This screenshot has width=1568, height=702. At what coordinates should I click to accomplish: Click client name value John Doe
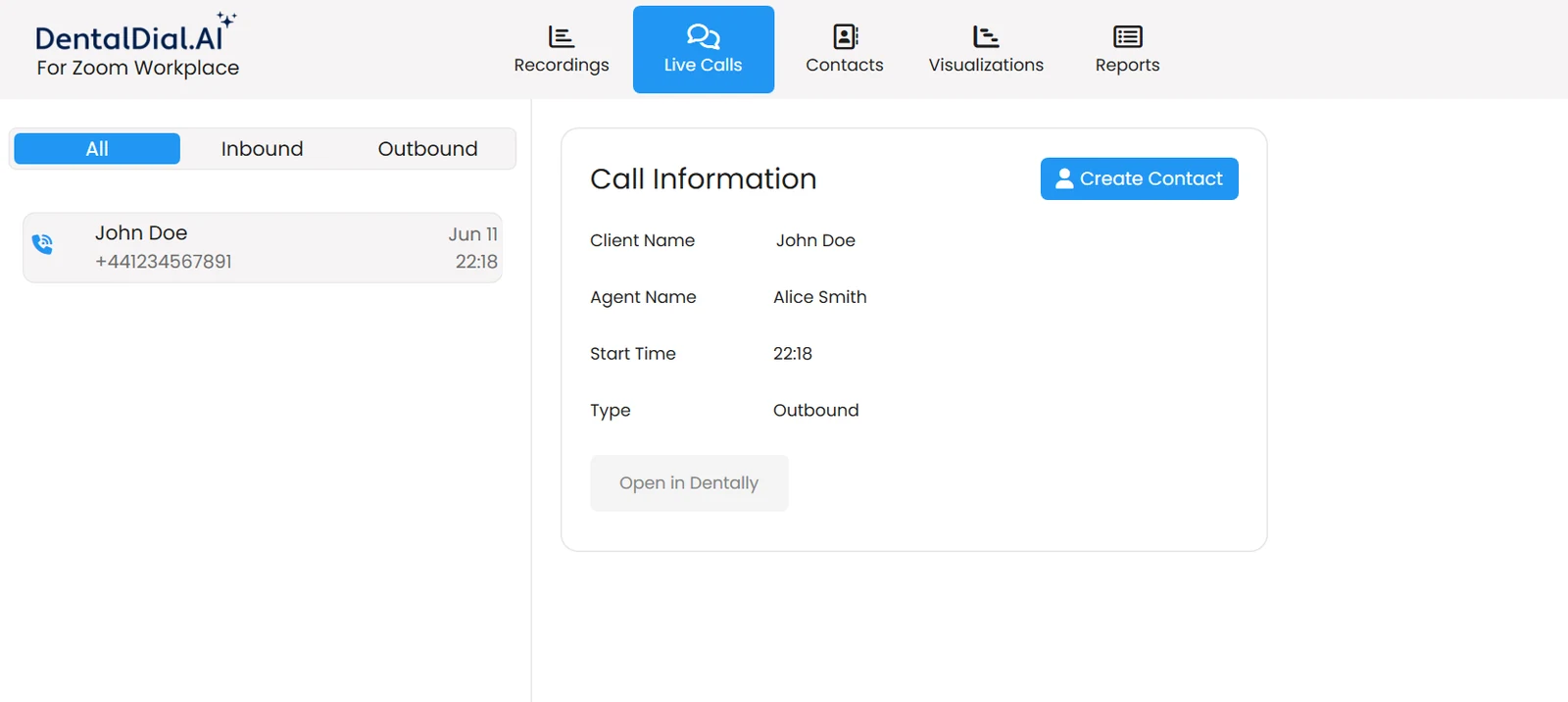(x=815, y=240)
